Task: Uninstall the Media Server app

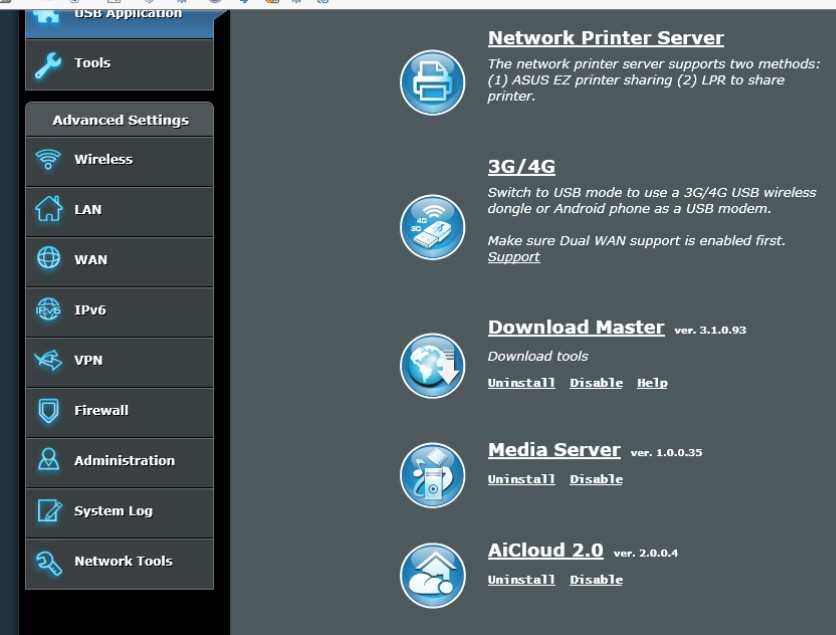Action: [521, 479]
